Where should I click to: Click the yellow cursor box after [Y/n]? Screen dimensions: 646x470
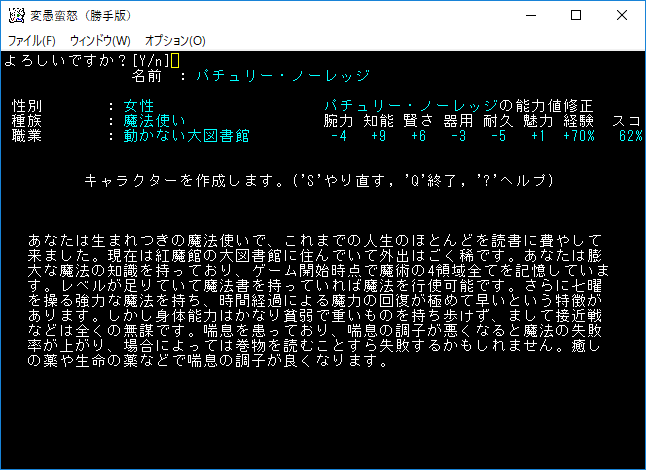point(176,60)
